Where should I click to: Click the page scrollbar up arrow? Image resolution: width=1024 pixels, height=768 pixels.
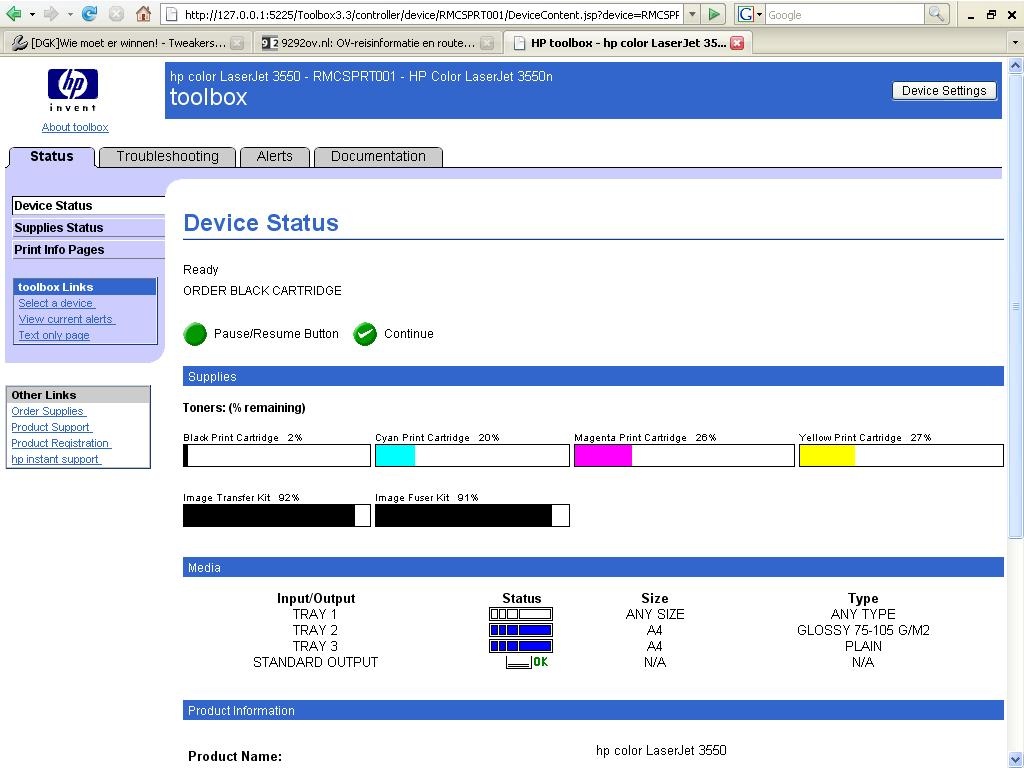point(1015,65)
